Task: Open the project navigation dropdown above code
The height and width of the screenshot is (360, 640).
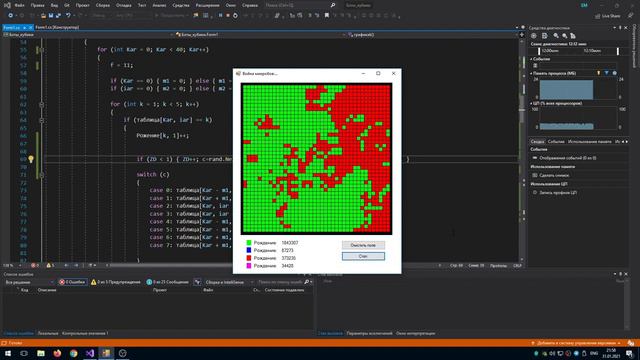Action: [88, 35]
